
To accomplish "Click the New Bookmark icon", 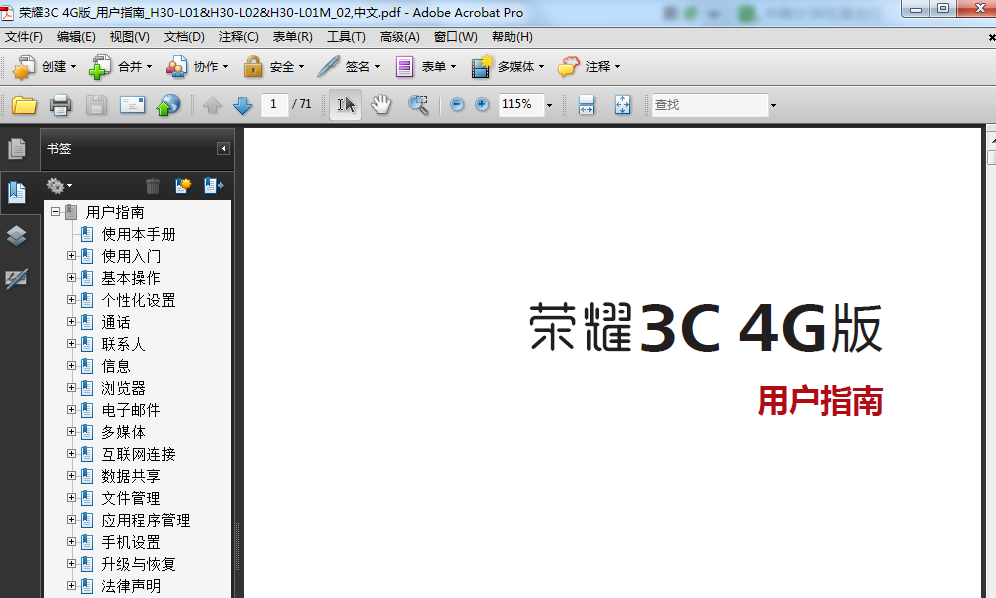I will 183,186.
